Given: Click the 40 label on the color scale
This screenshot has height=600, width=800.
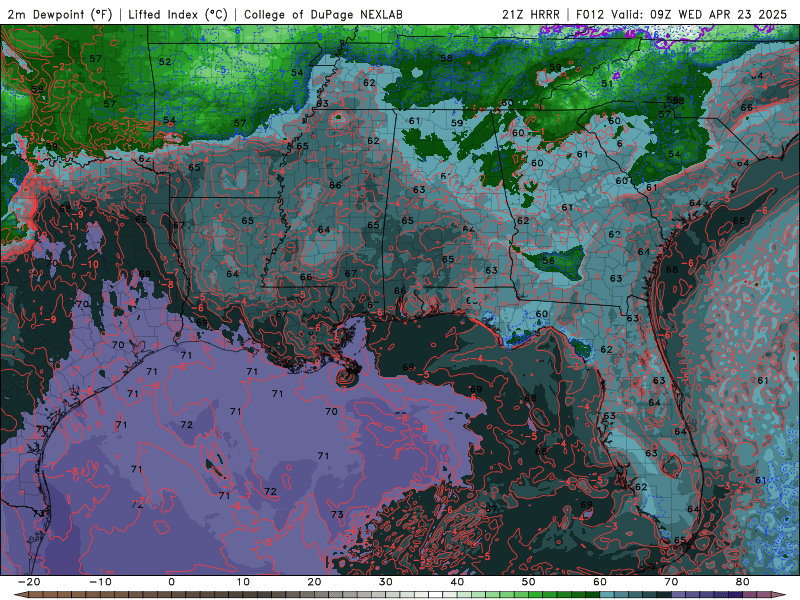Looking at the screenshot, I should point(457,582).
